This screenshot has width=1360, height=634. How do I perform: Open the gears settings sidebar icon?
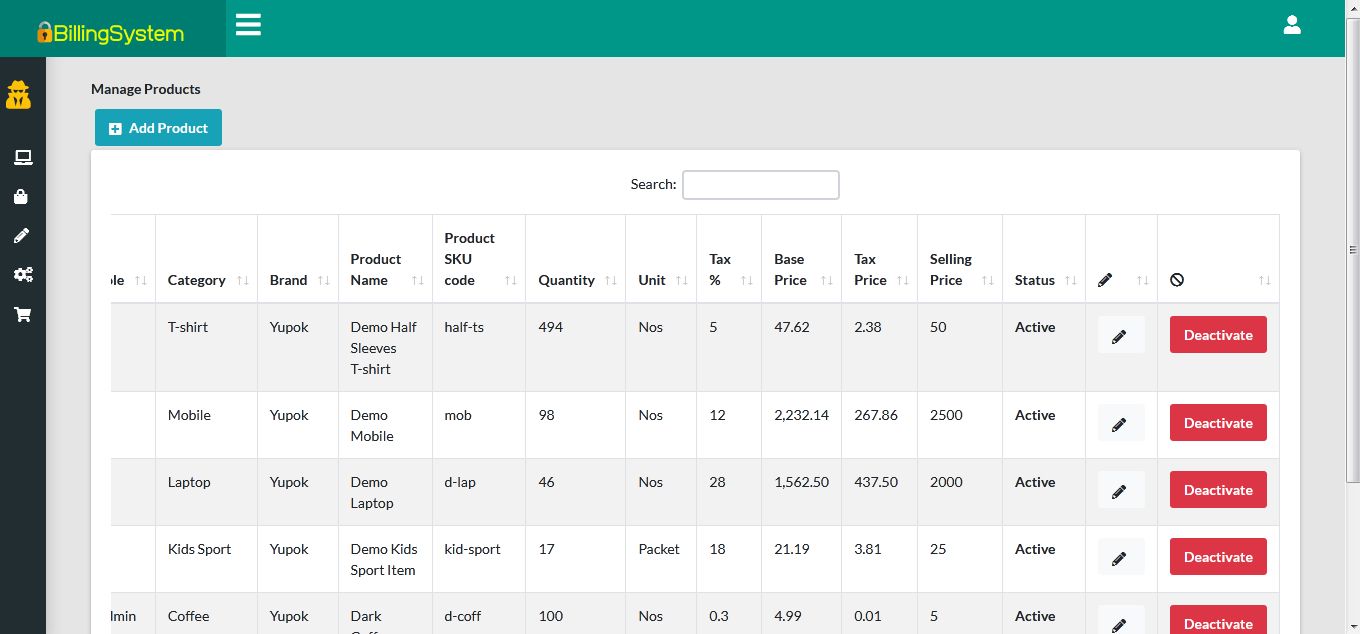(x=22, y=275)
